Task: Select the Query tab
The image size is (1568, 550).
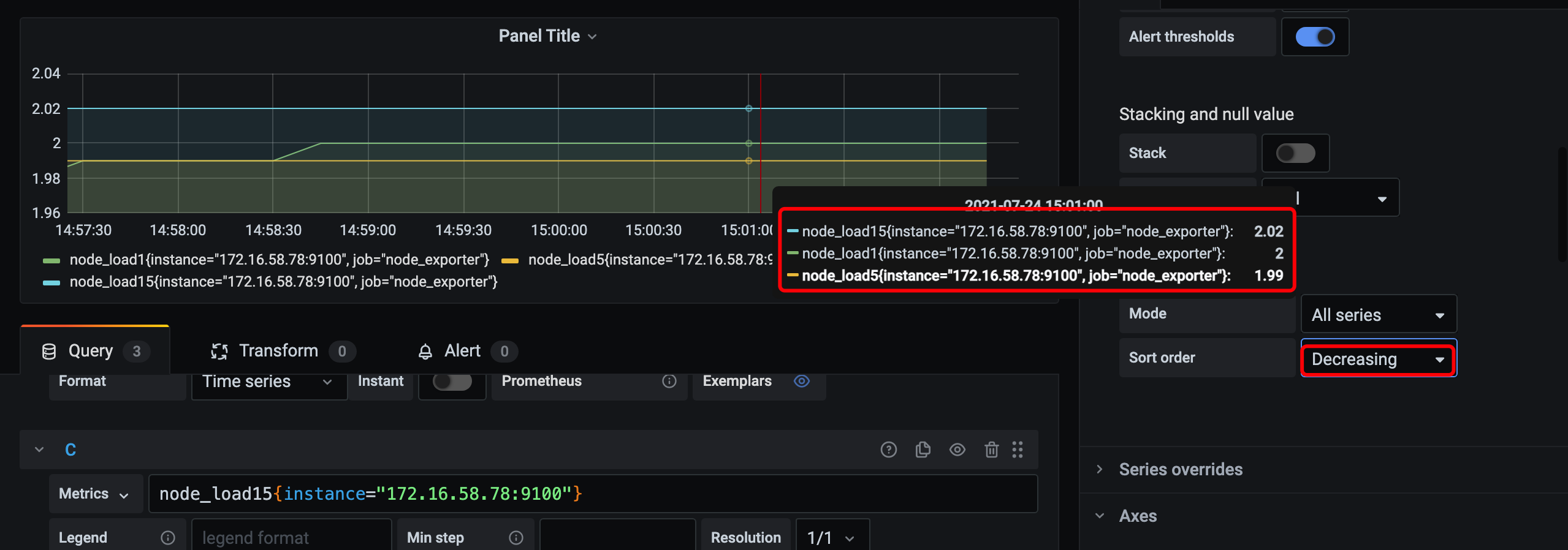Action: pos(95,351)
